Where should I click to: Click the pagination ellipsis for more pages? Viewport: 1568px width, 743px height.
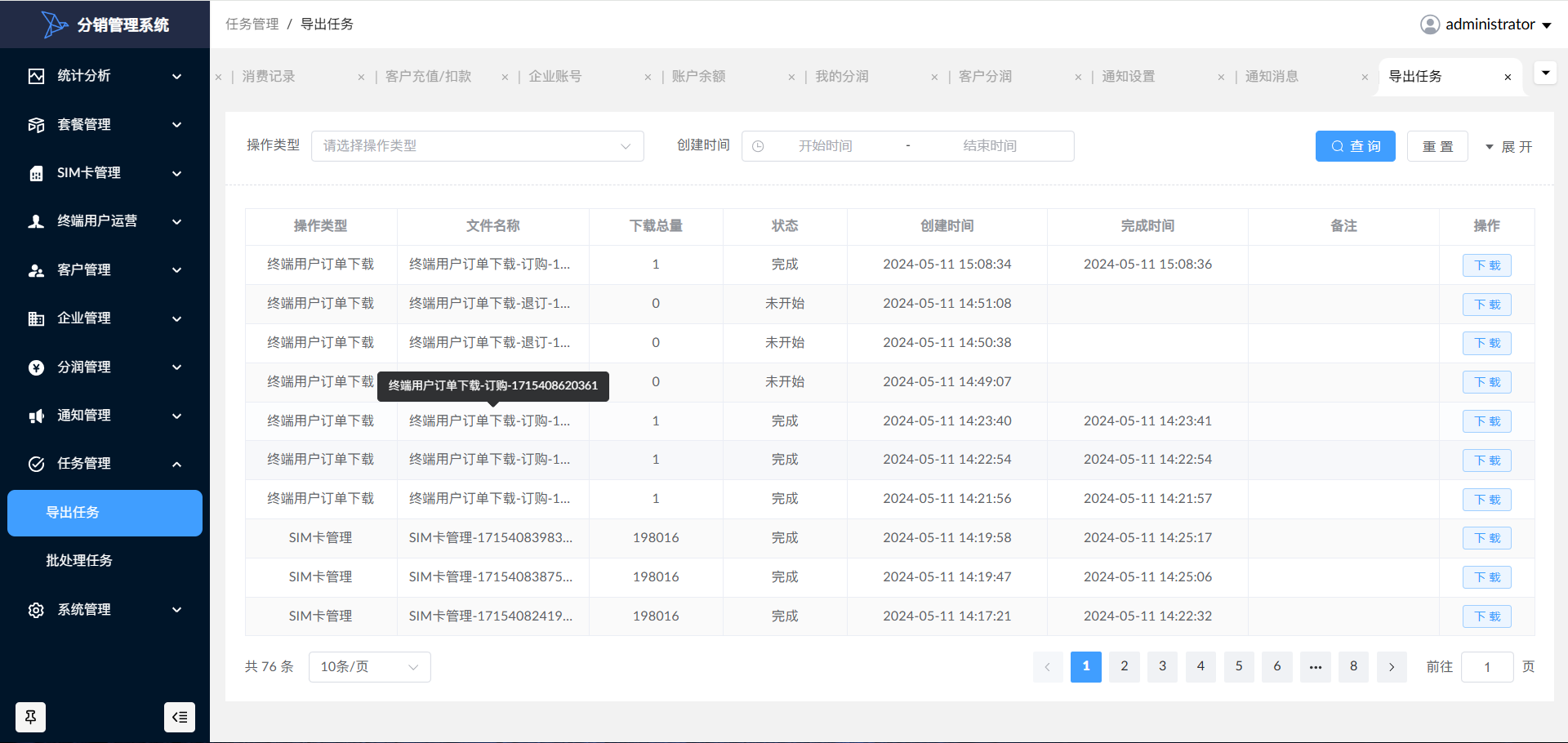tap(1316, 667)
